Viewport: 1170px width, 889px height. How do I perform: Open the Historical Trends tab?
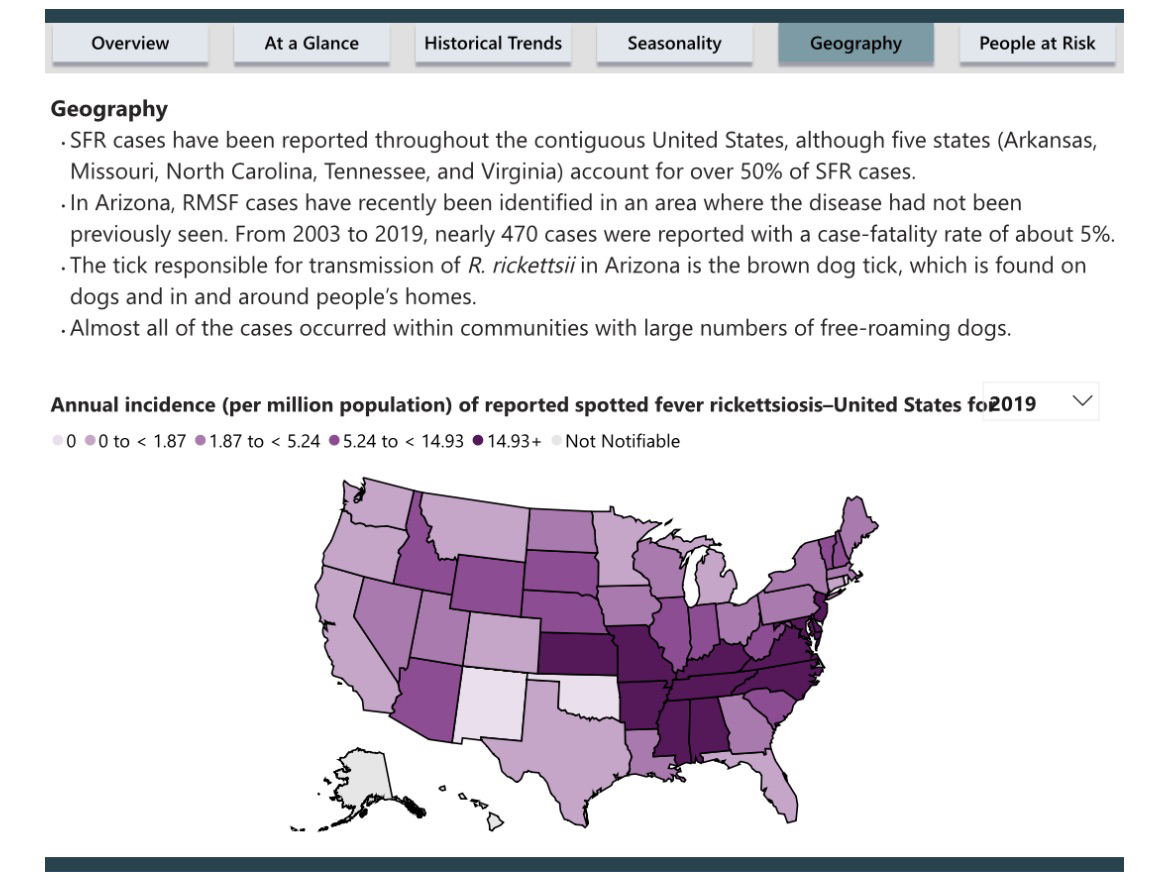pos(493,43)
